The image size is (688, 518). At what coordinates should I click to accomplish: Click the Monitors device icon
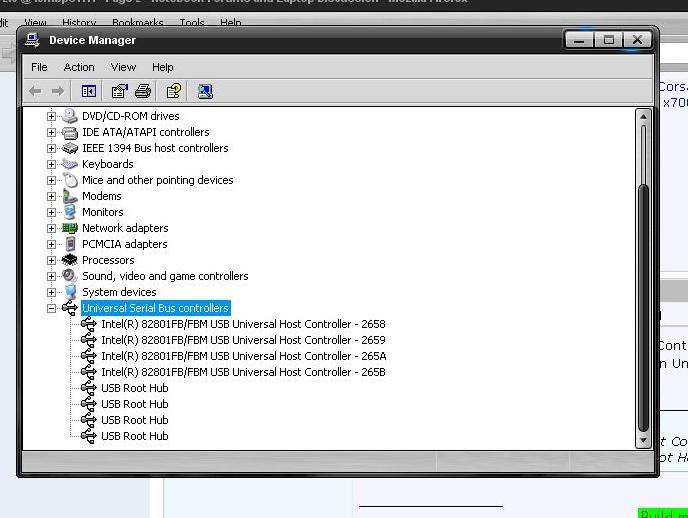tap(69, 212)
